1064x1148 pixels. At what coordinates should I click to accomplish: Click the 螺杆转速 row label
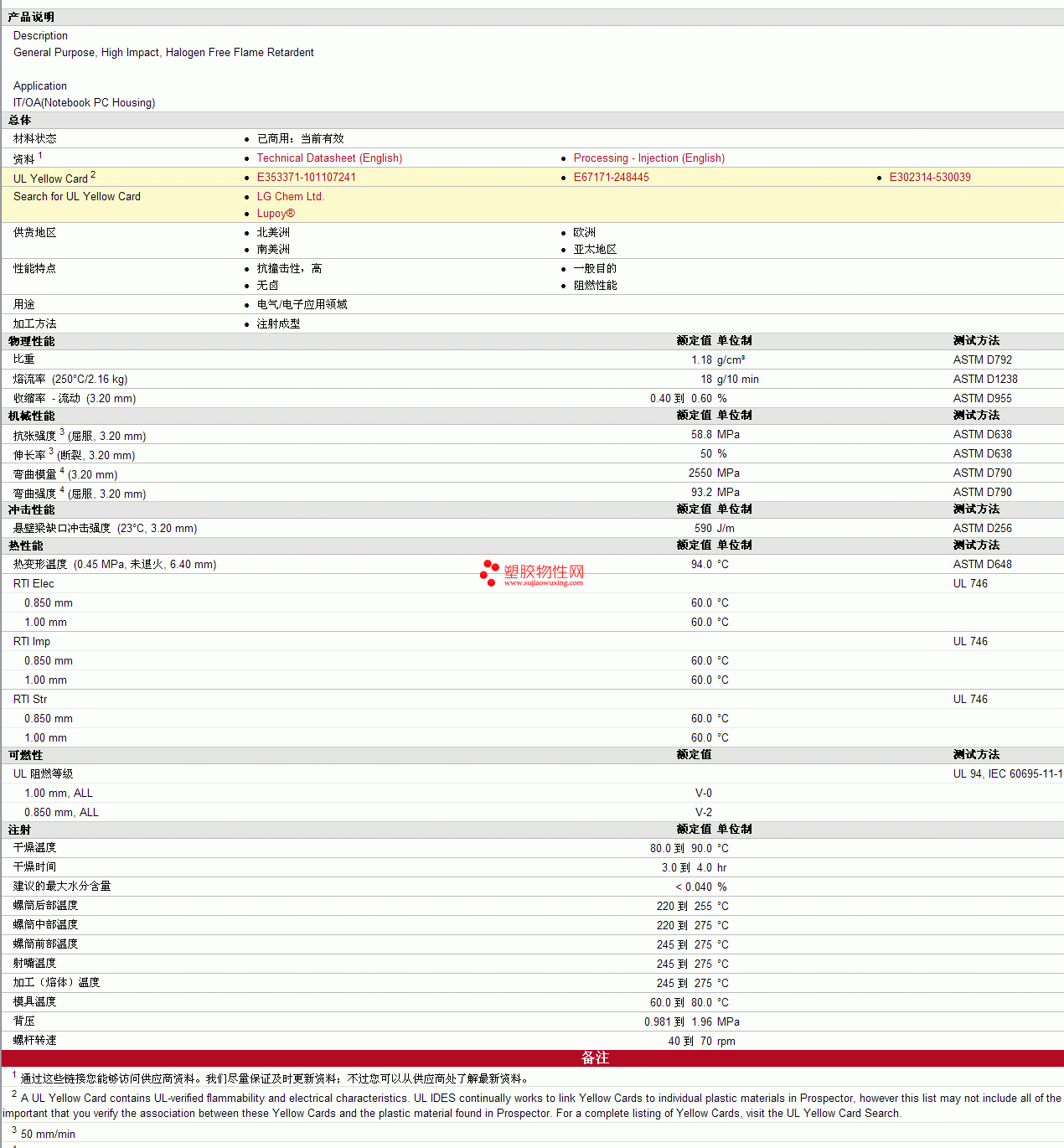coord(34,1041)
